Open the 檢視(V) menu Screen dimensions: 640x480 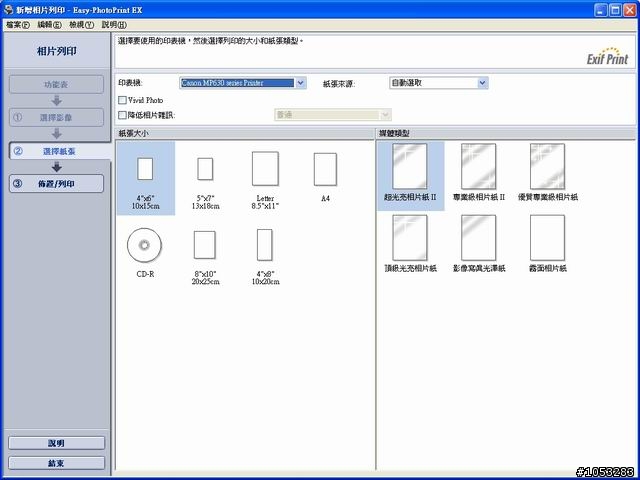(81, 25)
